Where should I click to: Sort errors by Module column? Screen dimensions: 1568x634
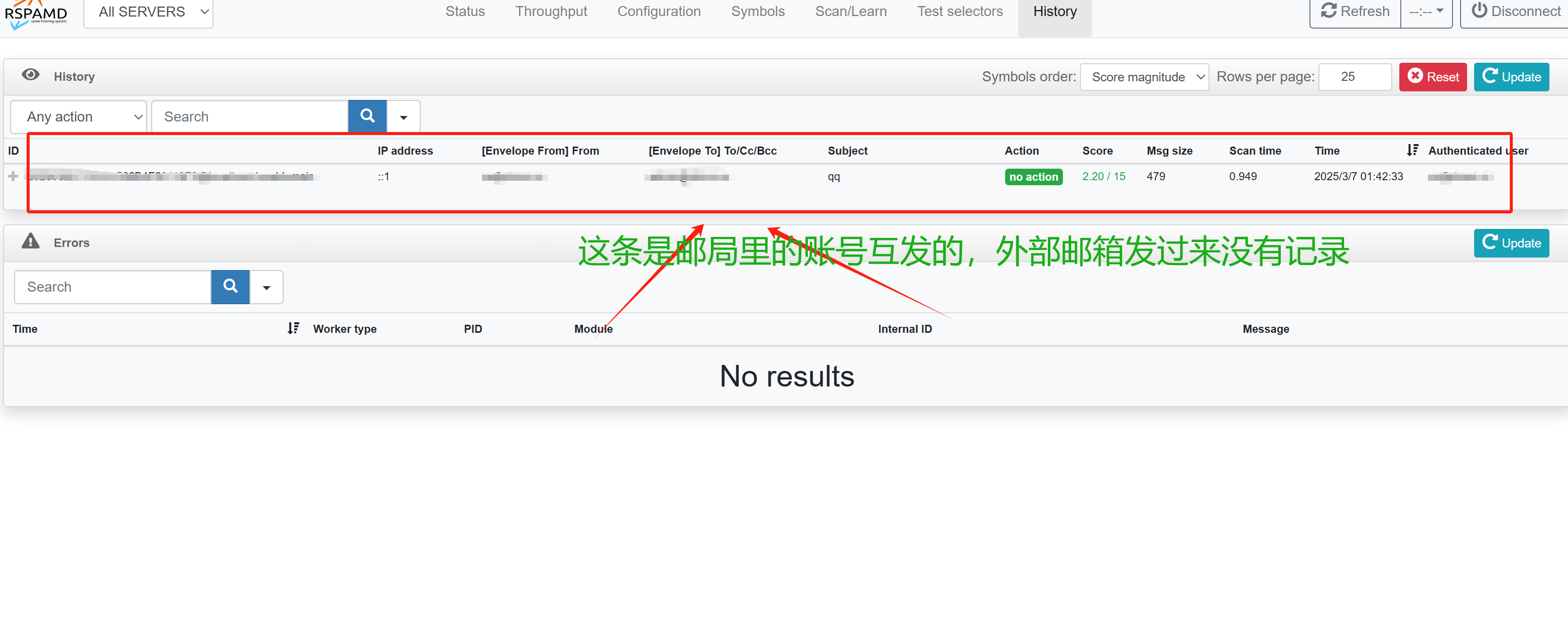[x=593, y=329]
